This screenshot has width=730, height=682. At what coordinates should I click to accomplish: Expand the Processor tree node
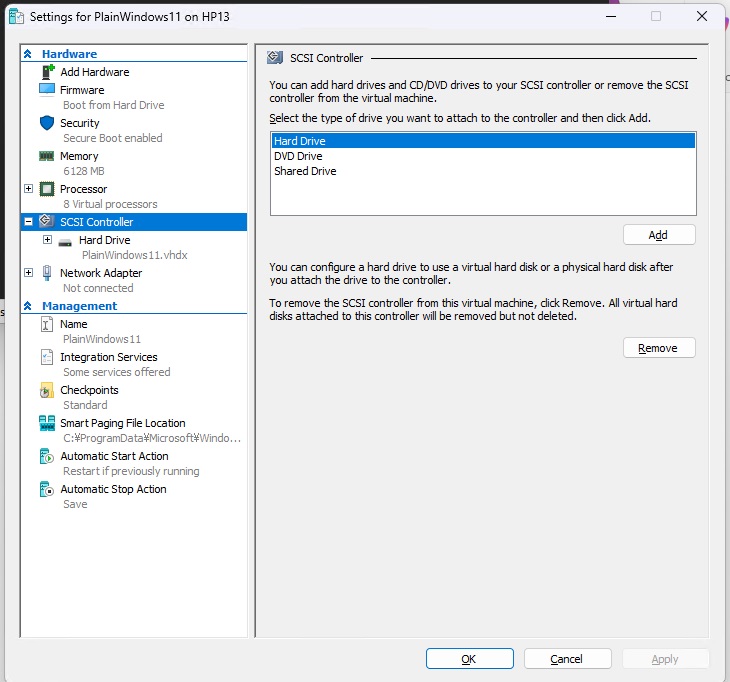(x=28, y=189)
